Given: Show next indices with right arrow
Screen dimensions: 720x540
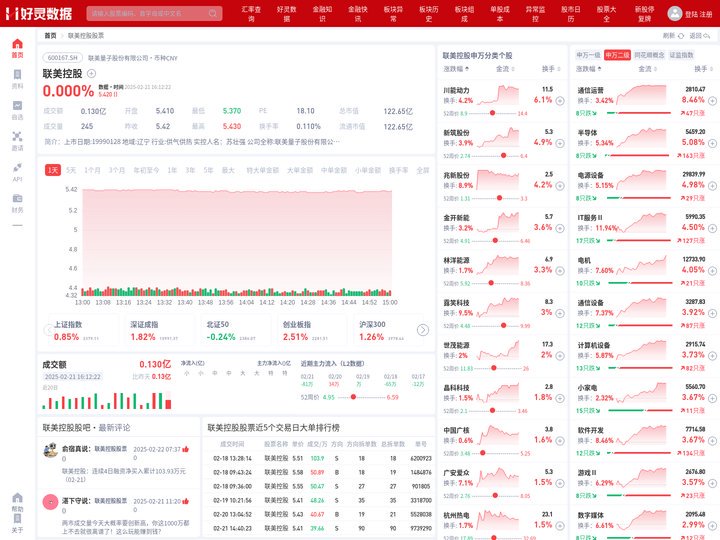Looking at the screenshot, I should tap(422, 330).
